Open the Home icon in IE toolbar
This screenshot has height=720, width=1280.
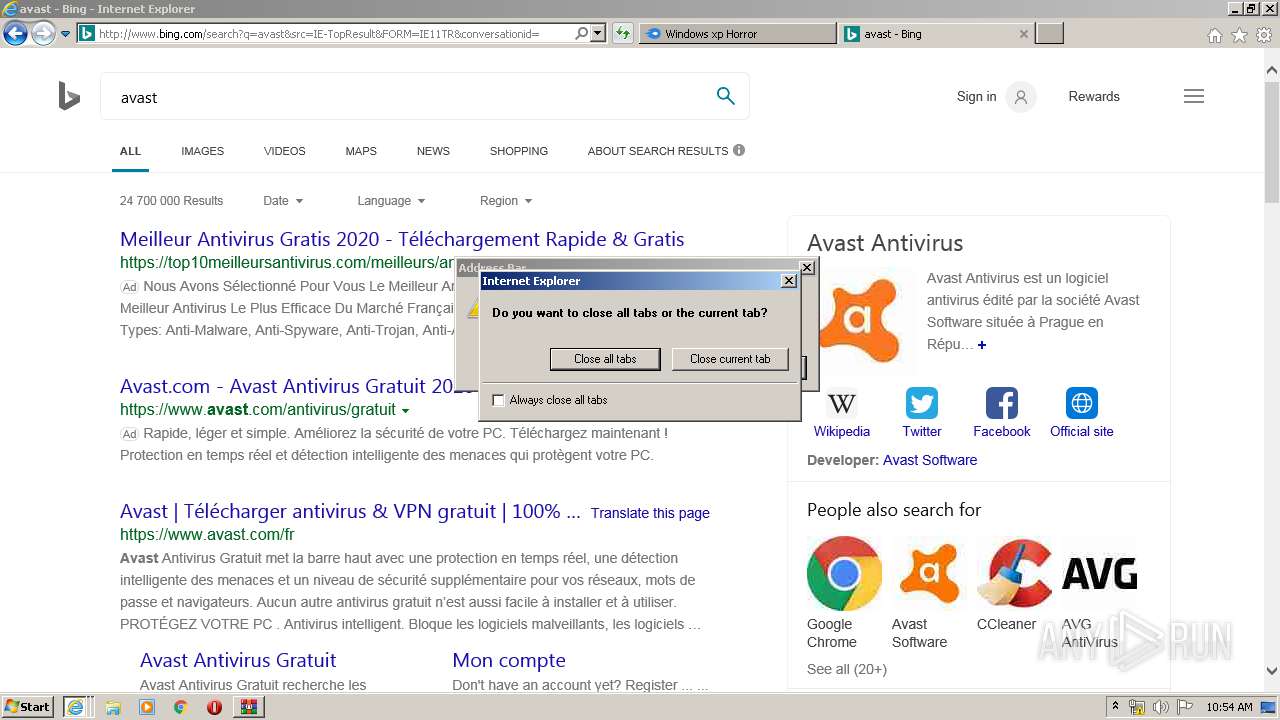[x=1214, y=35]
